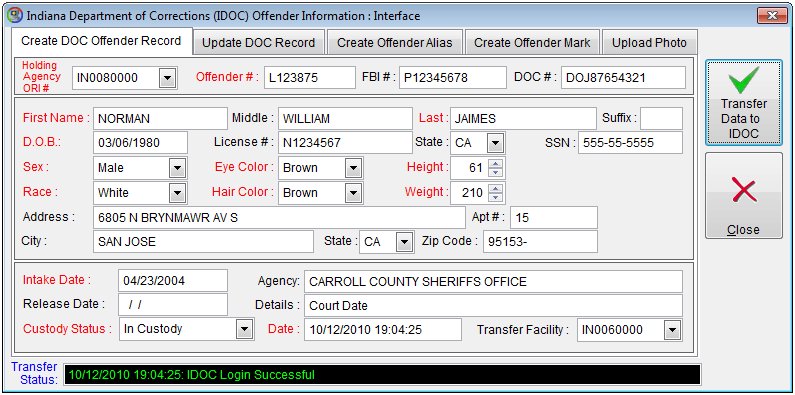Expand the Eye Color dropdown
This screenshot has height=395, width=795.
pos(353,168)
